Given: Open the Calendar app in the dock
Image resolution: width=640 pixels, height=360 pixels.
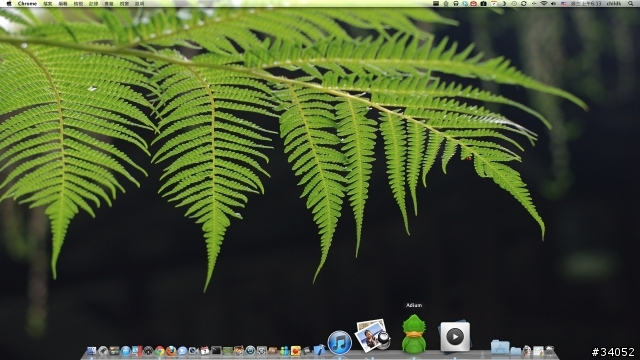Looking at the screenshot, I should tap(205, 351).
